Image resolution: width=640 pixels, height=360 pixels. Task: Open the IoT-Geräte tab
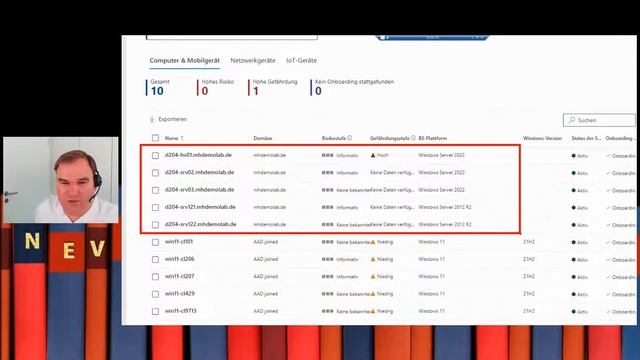(301, 60)
